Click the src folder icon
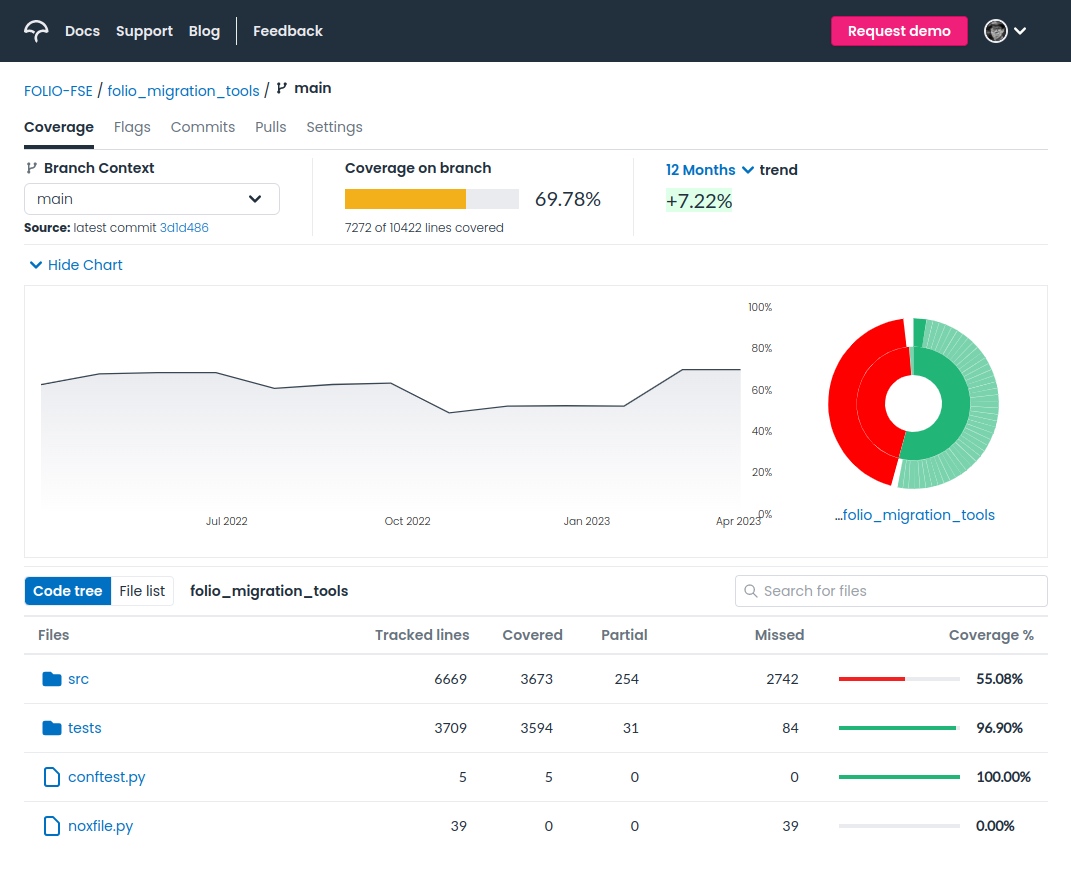 coord(52,679)
